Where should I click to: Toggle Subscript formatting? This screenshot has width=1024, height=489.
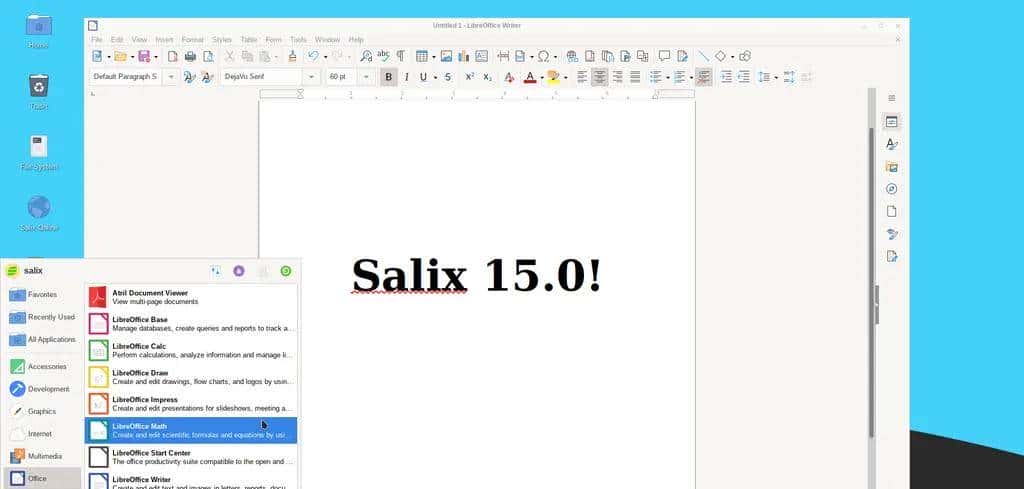(487, 77)
